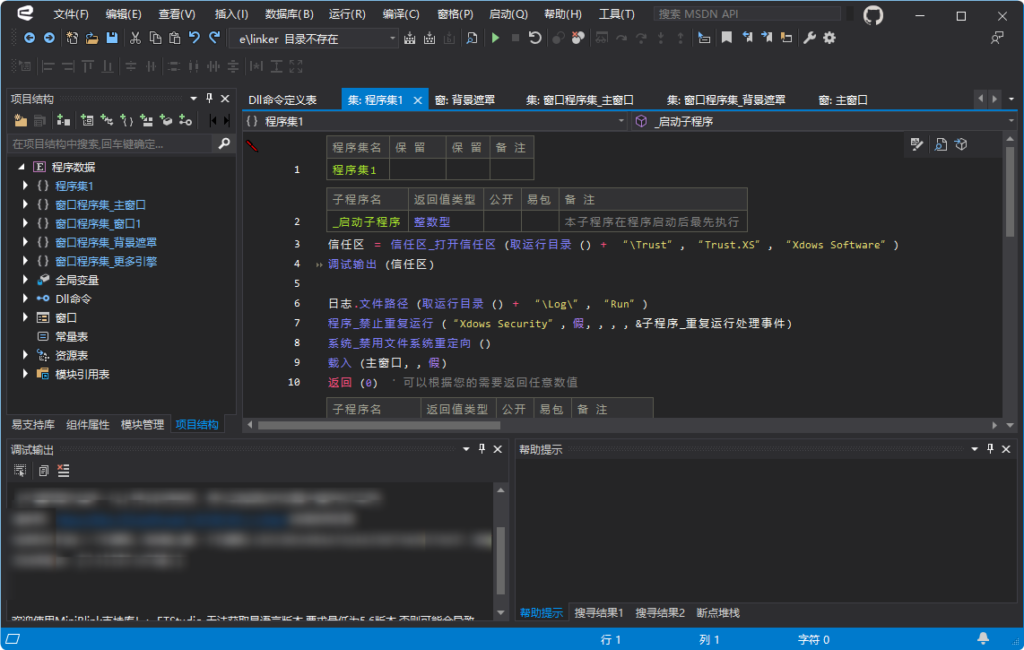The width and height of the screenshot is (1024, 650).
Task: Select 常量表 in the project tree
Action: click(x=71, y=336)
